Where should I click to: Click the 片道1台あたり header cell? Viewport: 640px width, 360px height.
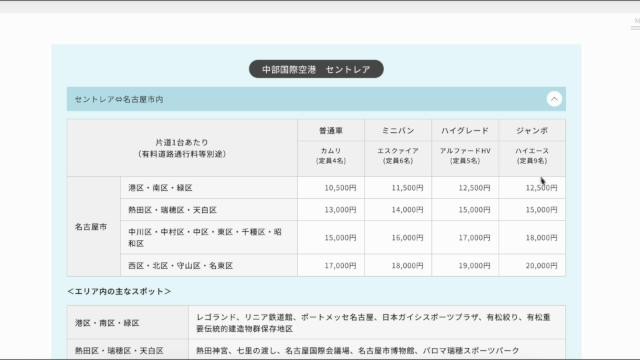coord(182,148)
